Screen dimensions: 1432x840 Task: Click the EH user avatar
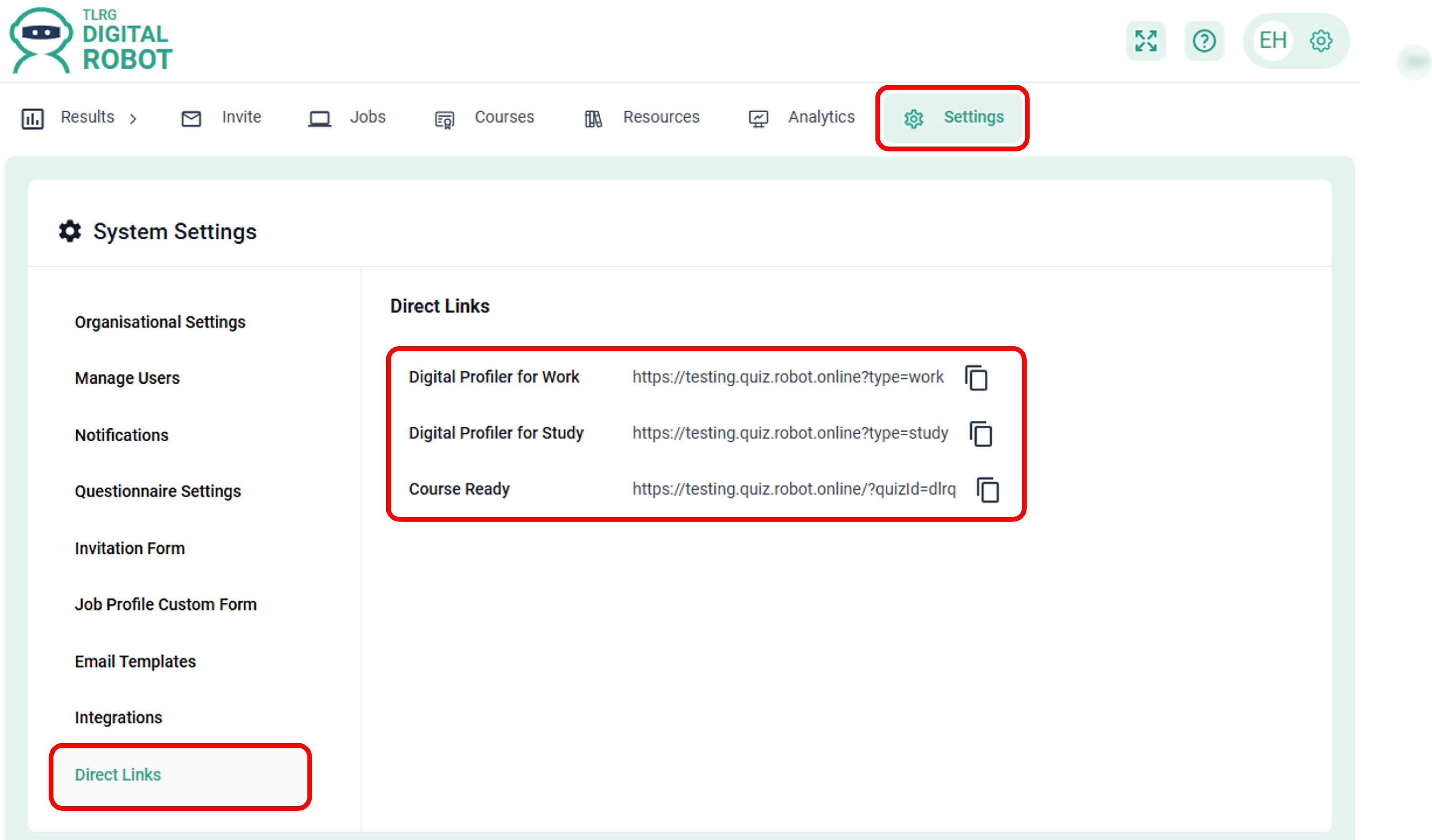1273,41
